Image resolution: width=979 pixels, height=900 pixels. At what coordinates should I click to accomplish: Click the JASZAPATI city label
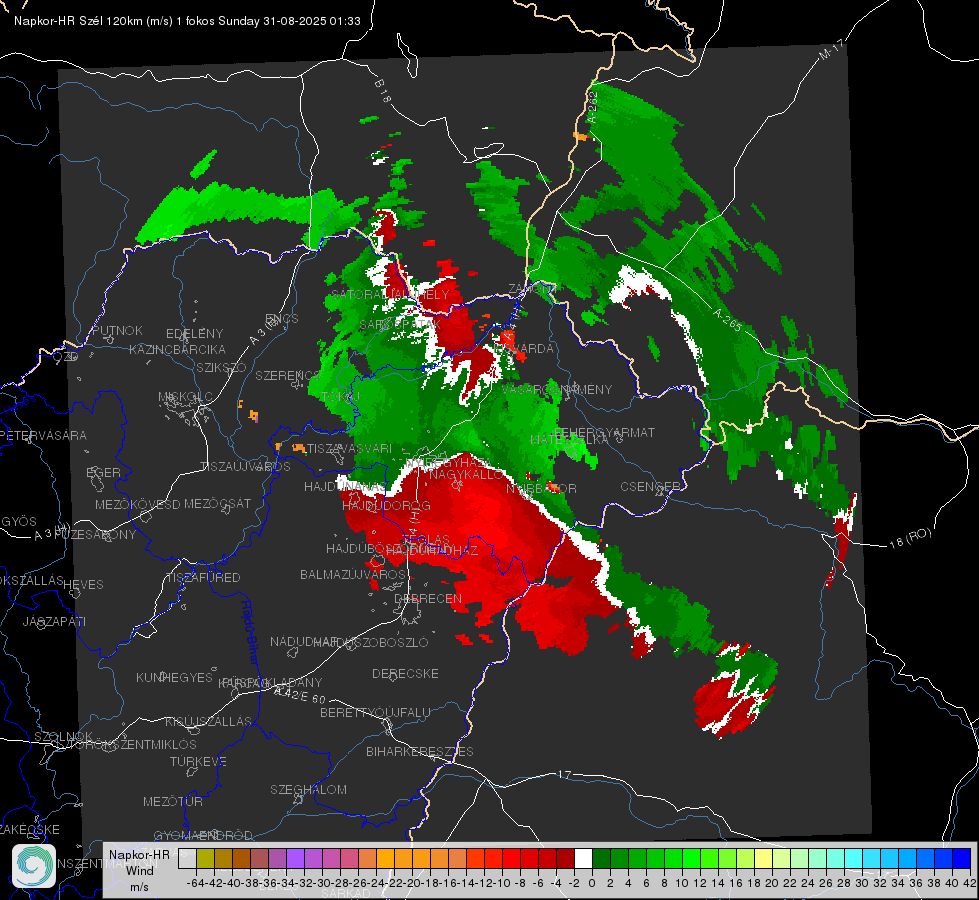coord(54,621)
